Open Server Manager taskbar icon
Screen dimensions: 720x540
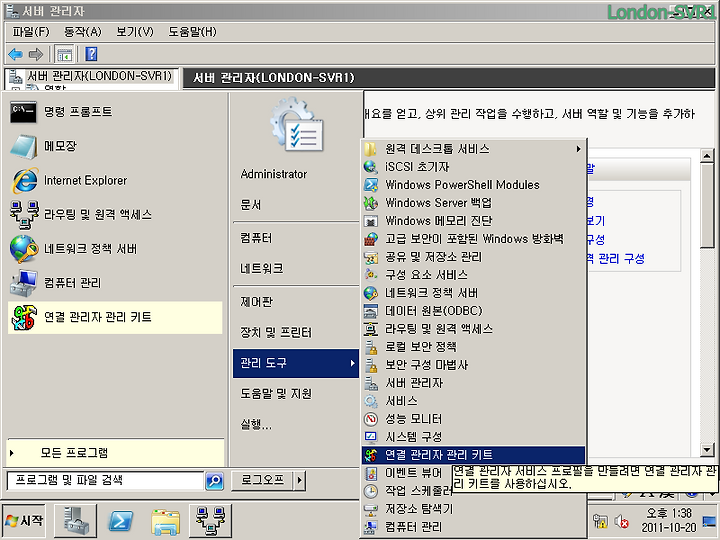[76, 521]
